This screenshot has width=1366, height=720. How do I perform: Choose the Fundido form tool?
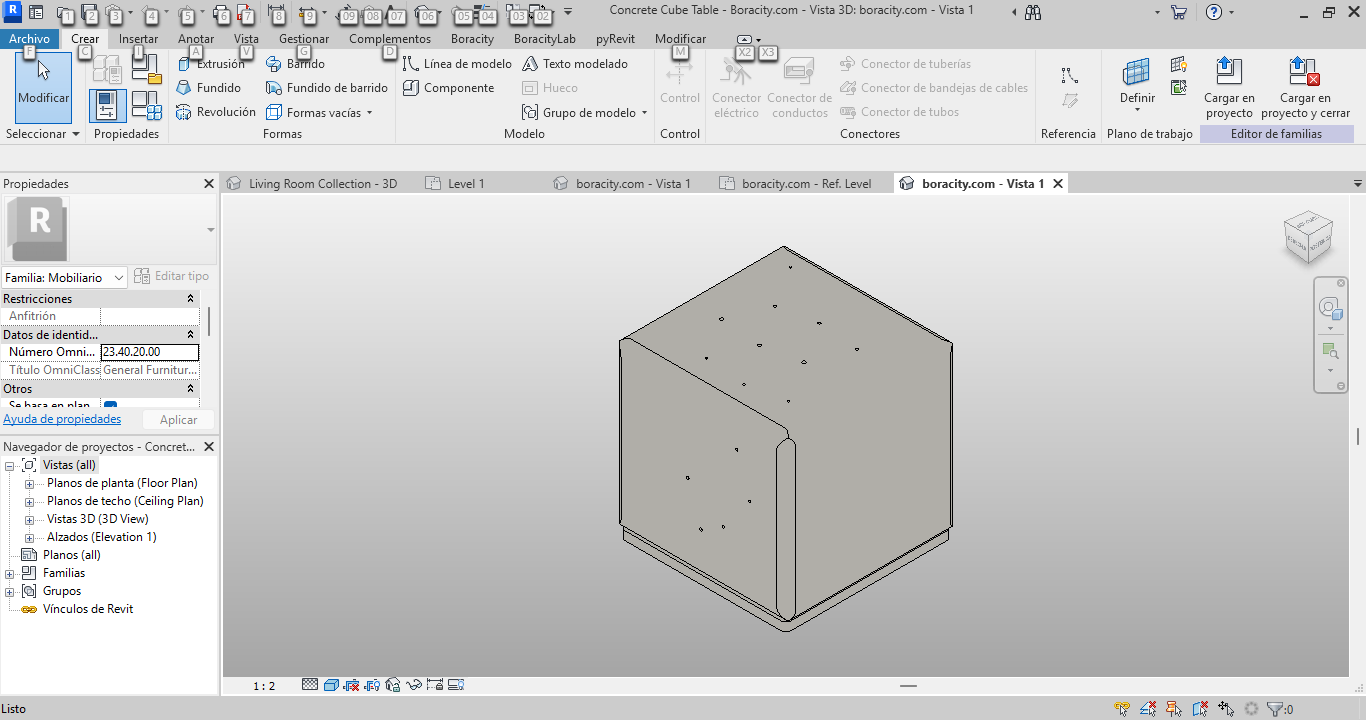[208, 88]
